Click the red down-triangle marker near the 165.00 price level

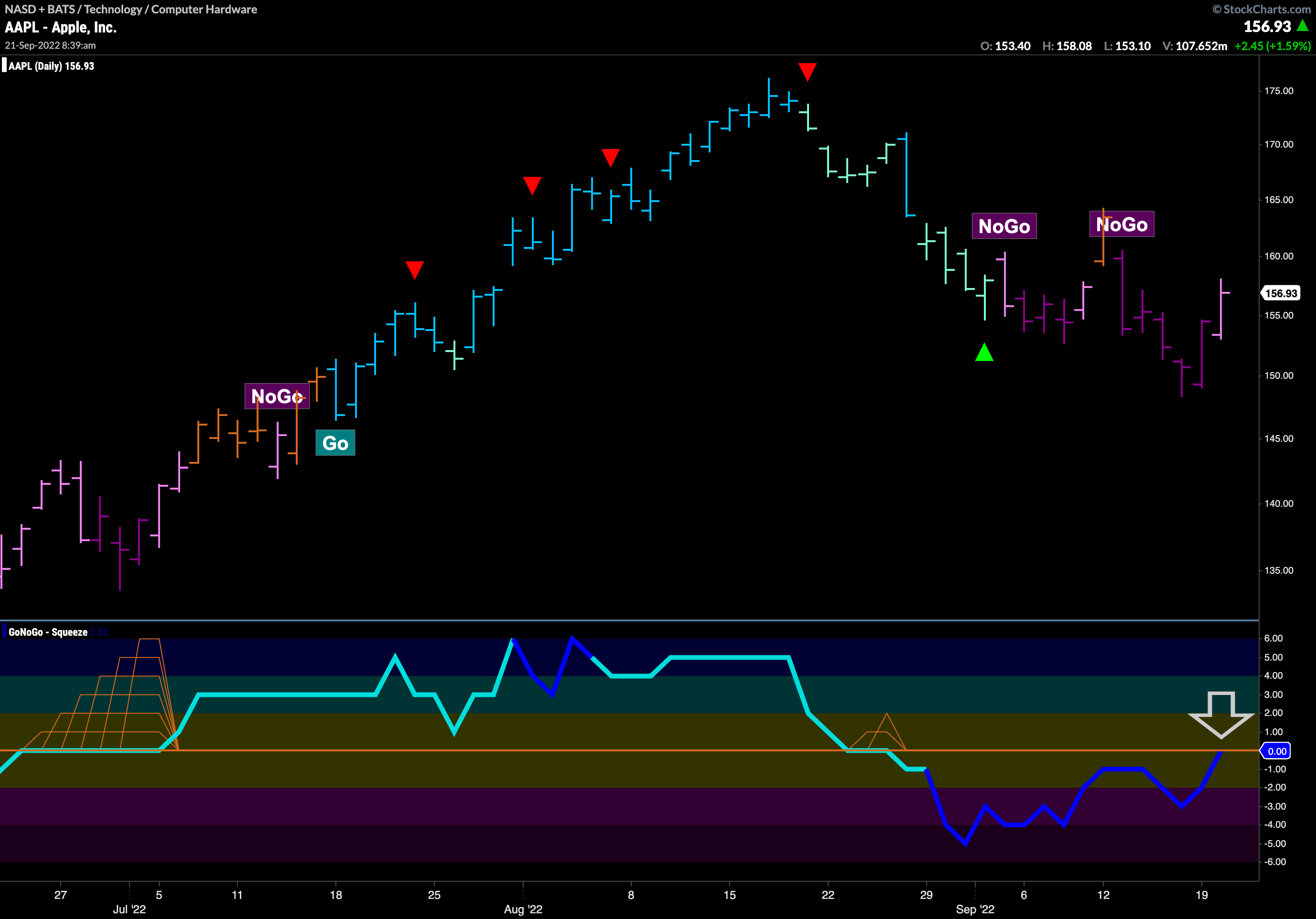pyautogui.click(x=532, y=185)
